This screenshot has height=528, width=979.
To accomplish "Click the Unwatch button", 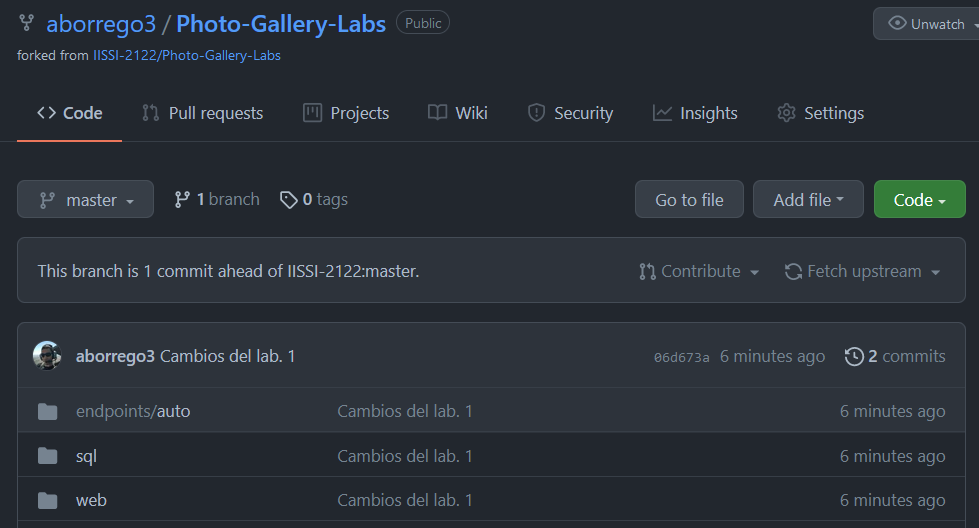I will pos(927,24).
